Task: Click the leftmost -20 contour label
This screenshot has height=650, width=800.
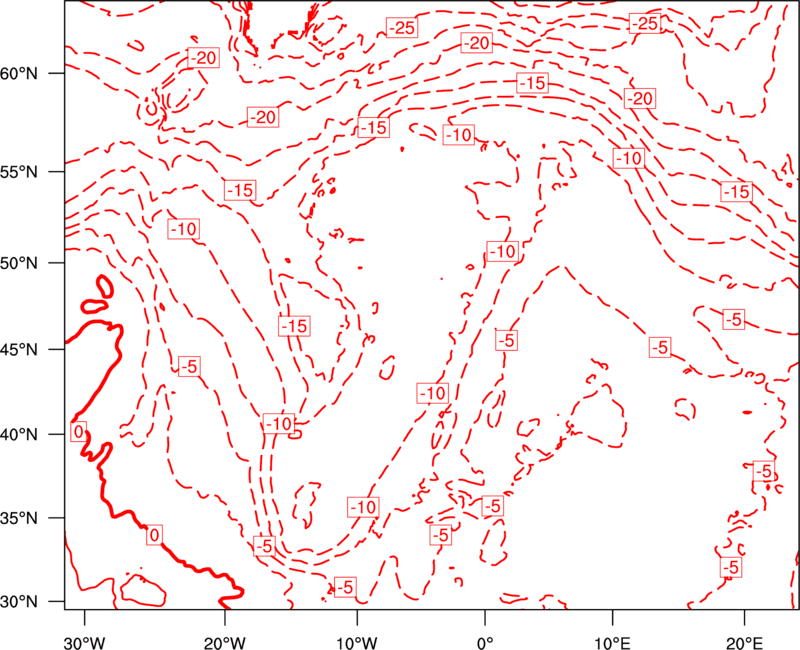Action: (x=204, y=58)
